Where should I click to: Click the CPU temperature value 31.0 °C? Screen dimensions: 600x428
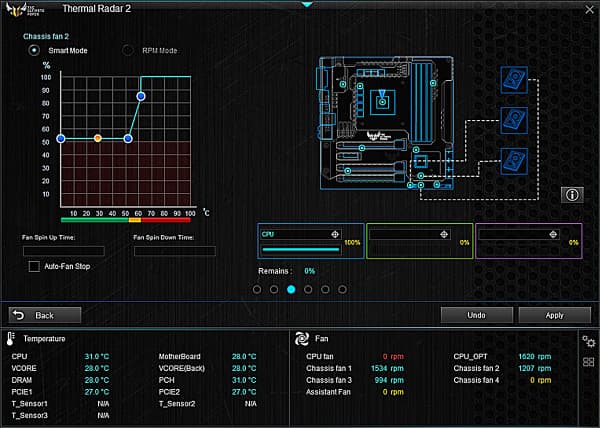coord(97,356)
